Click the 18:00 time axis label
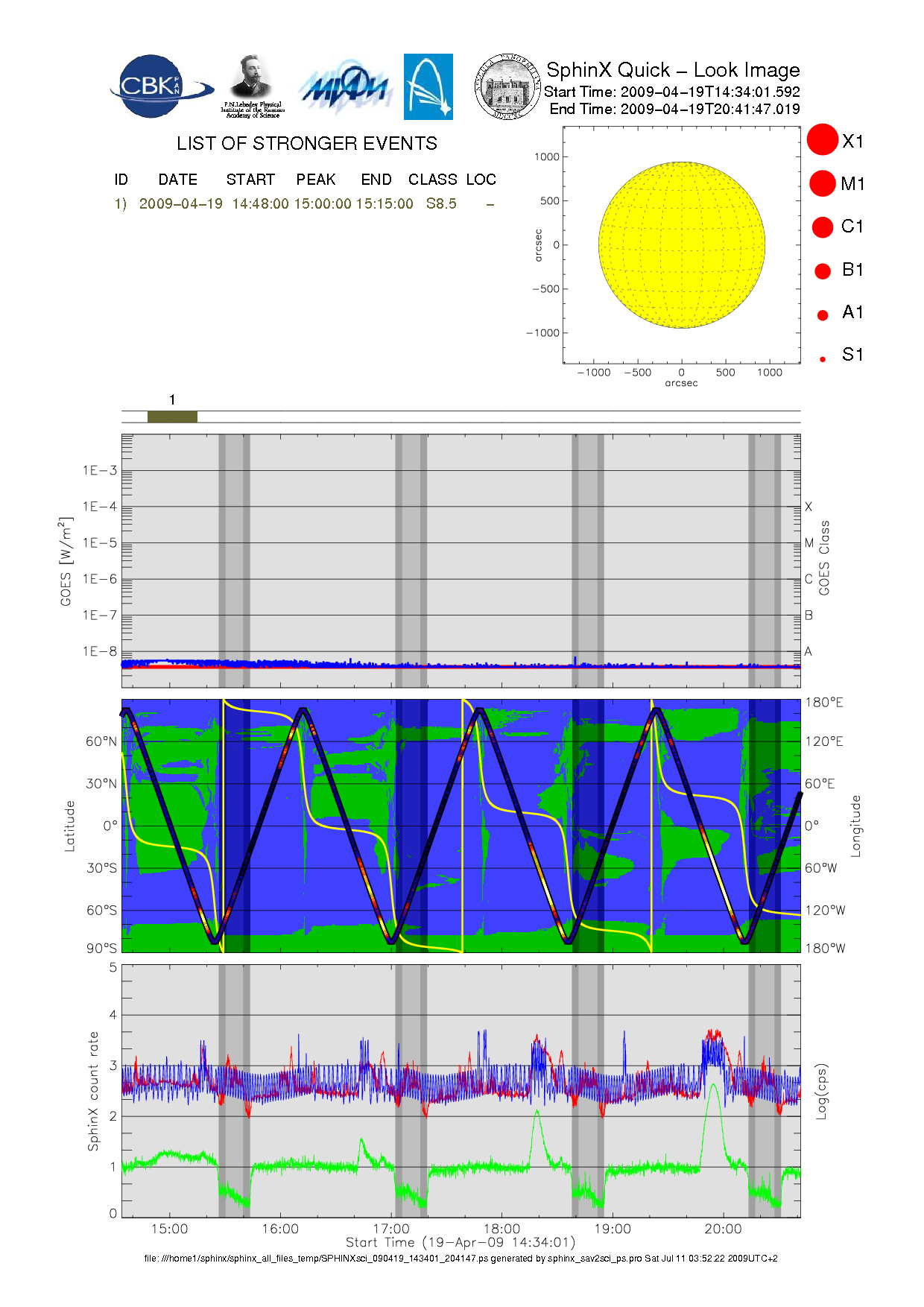 coord(501,1229)
